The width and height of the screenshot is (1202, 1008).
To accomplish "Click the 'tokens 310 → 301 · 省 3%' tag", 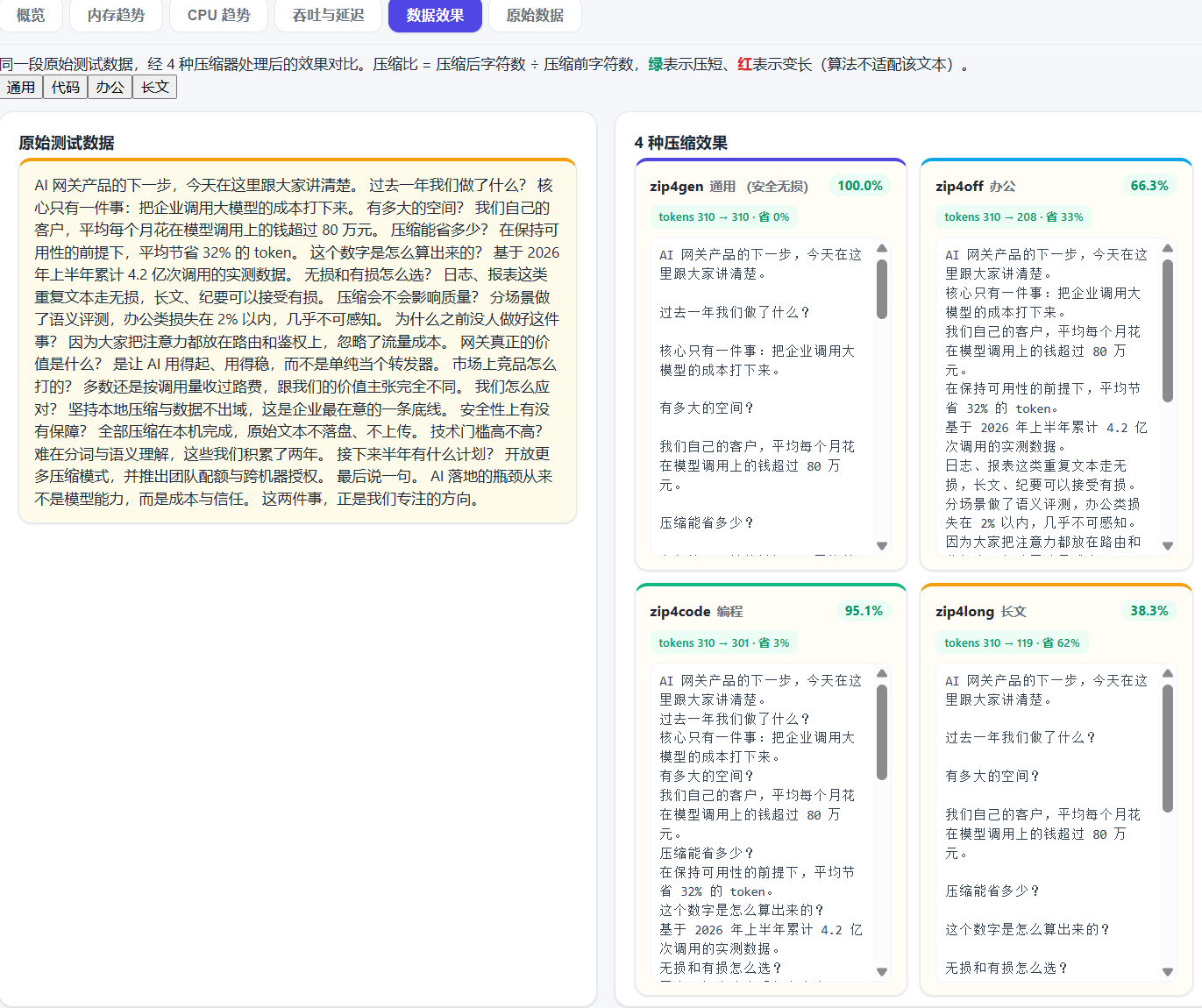I will tap(724, 643).
